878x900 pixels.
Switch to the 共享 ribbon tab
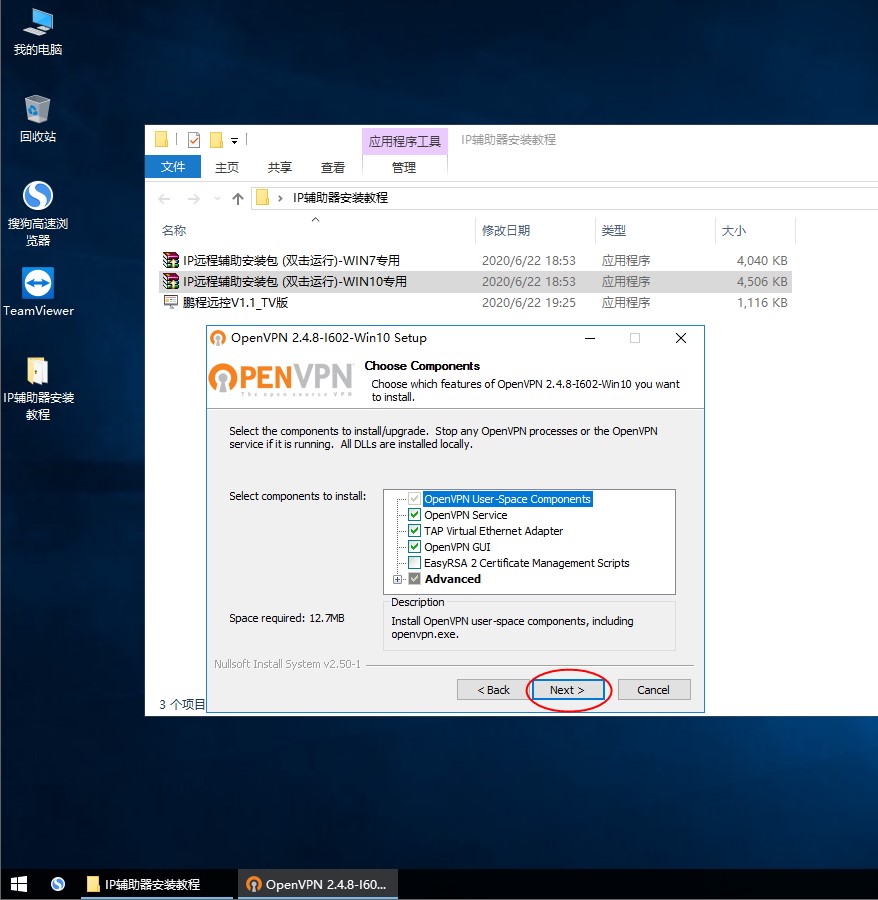coord(280,167)
